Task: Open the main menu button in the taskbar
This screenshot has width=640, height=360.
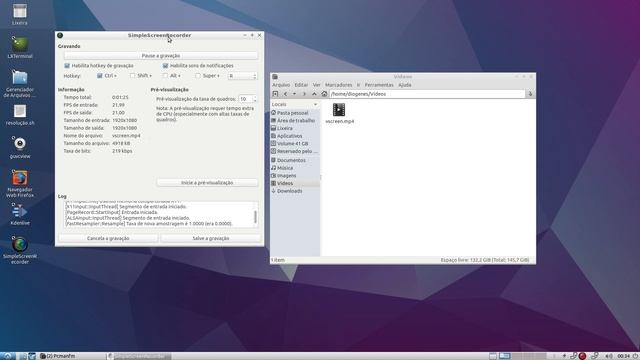Action: (x=7, y=356)
